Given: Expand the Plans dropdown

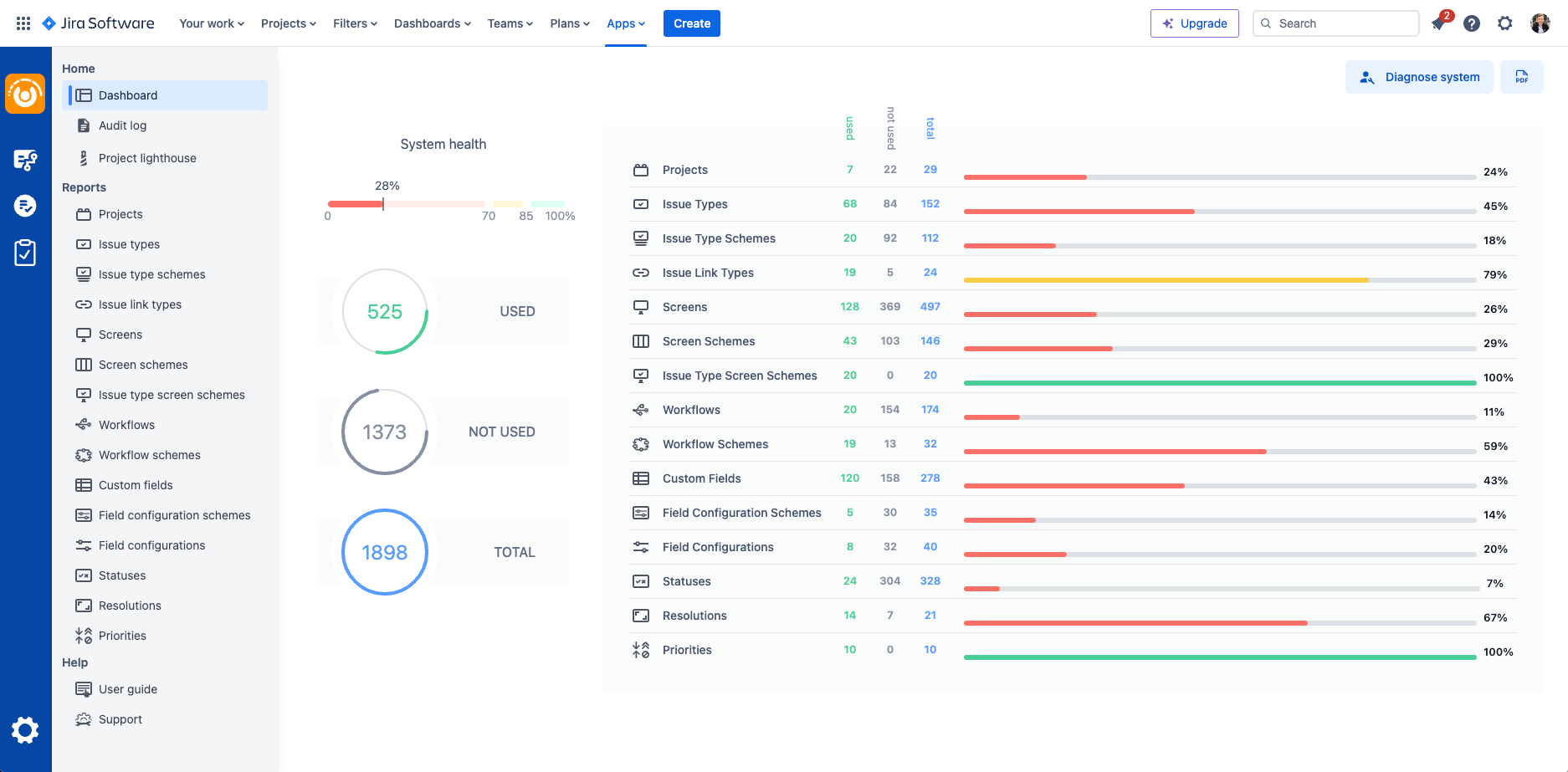Looking at the screenshot, I should pos(570,23).
